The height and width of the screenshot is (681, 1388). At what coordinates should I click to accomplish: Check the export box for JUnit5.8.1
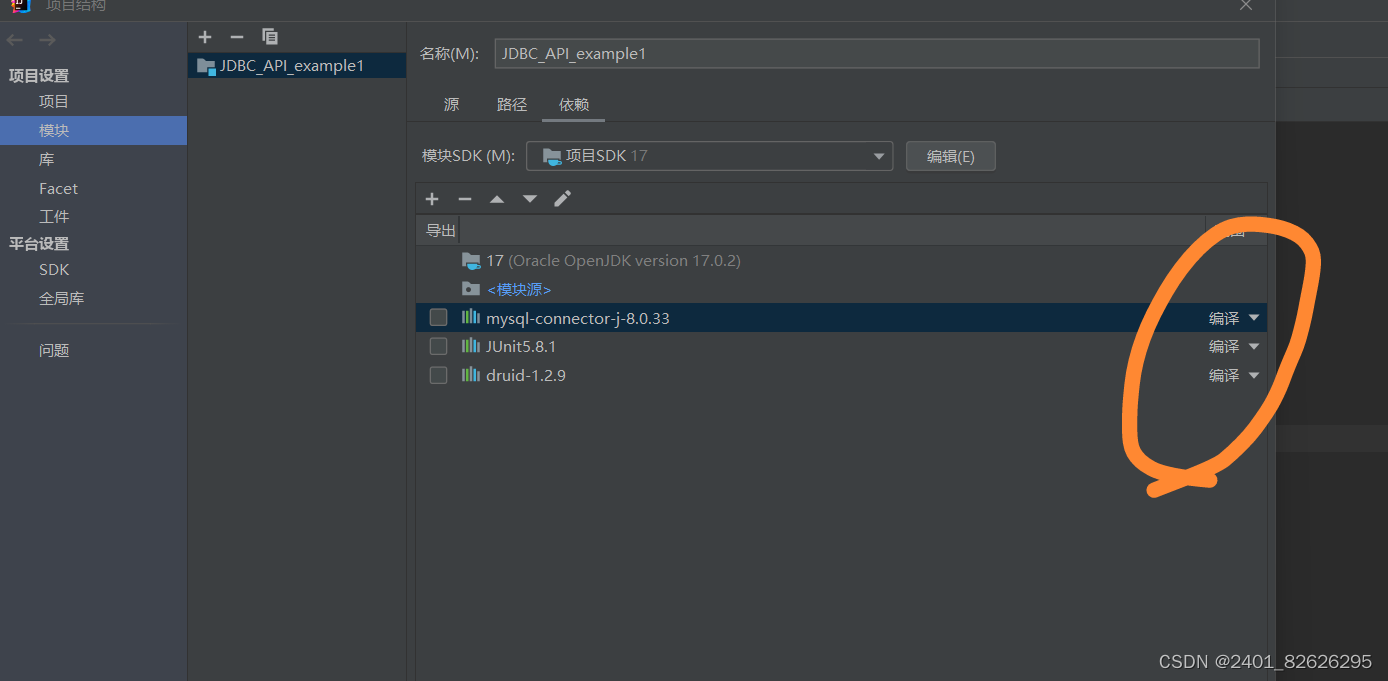pyautogui.click(x=437, y=346)
